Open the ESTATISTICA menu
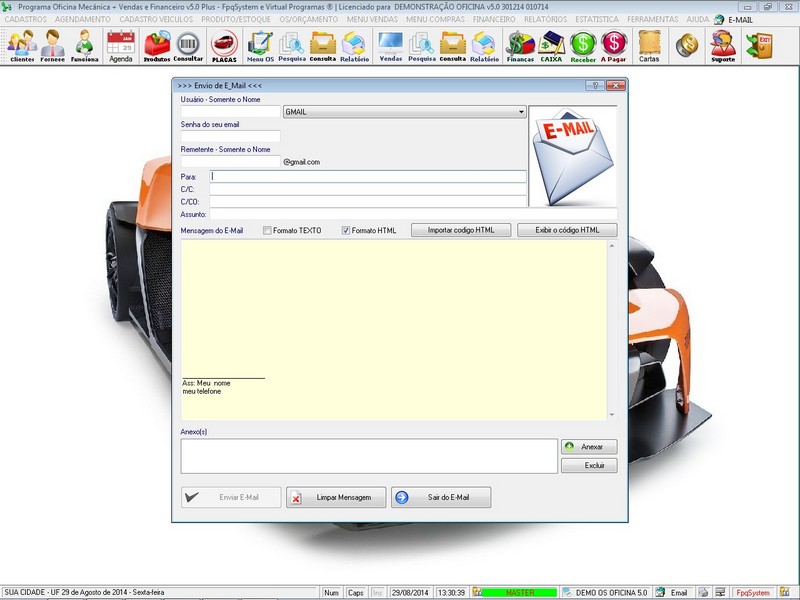Viewport: 800px width, 600px height. point(597,19)
